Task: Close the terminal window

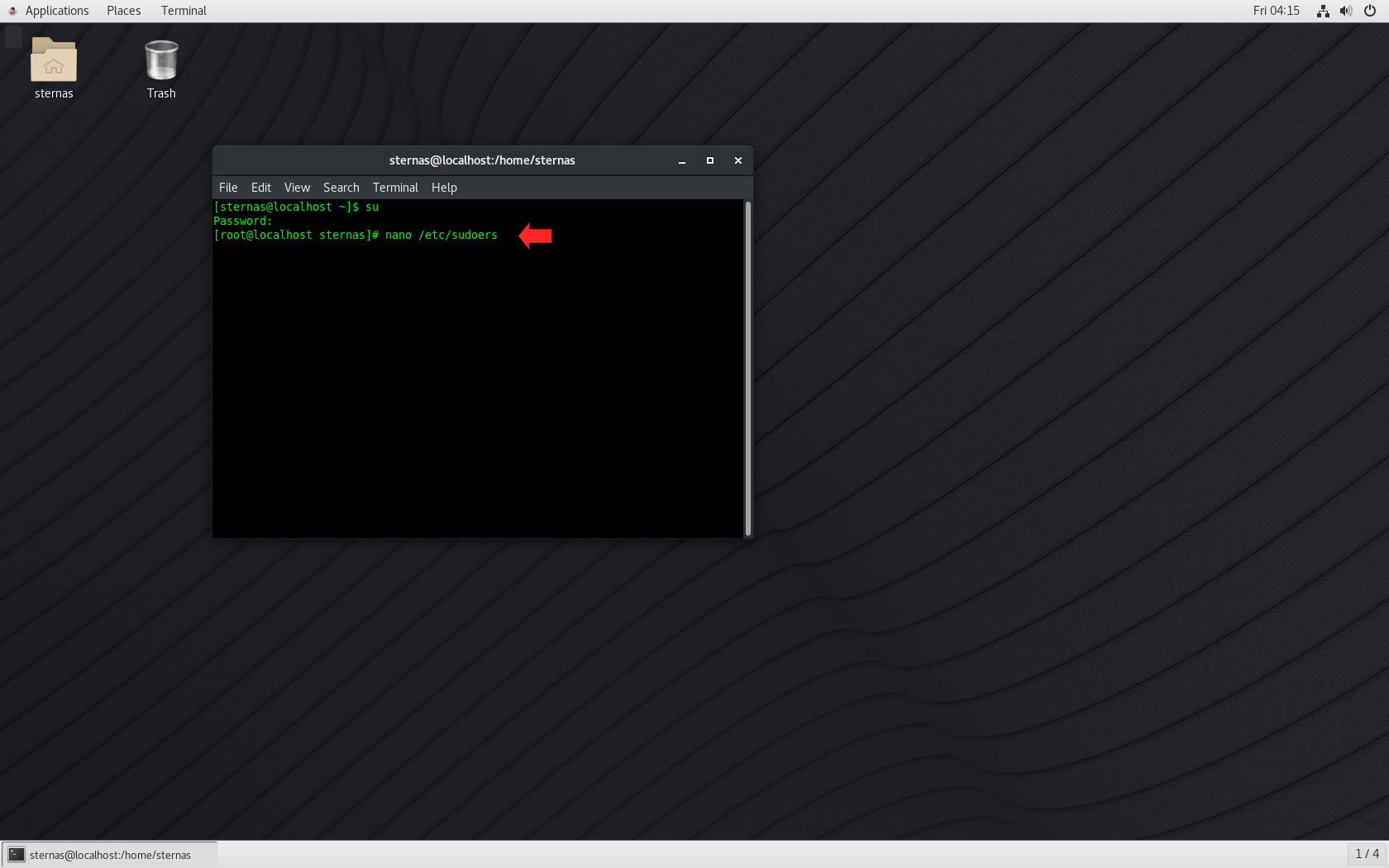Action: [738, 160]
